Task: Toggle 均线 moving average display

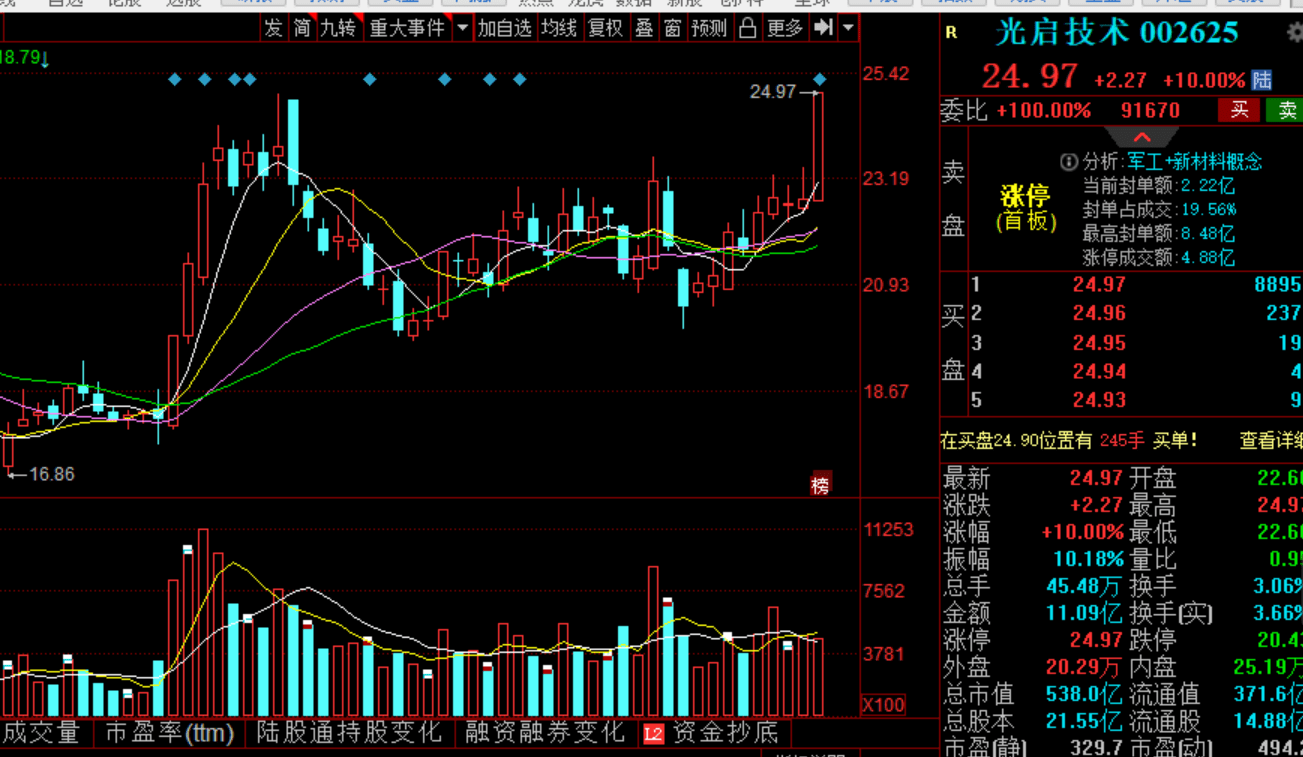Action: (x=559, y=28)
